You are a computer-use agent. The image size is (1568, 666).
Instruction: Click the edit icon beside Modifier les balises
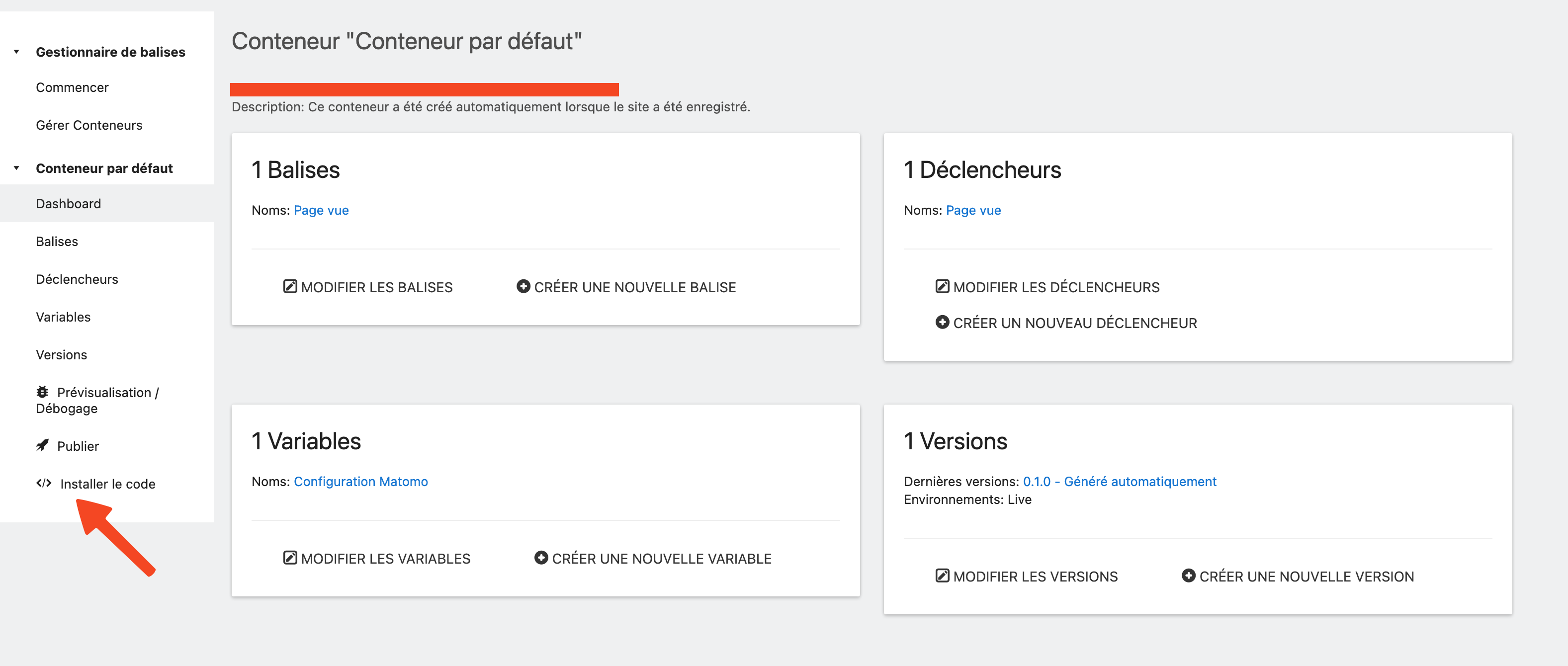click(290, 286)
